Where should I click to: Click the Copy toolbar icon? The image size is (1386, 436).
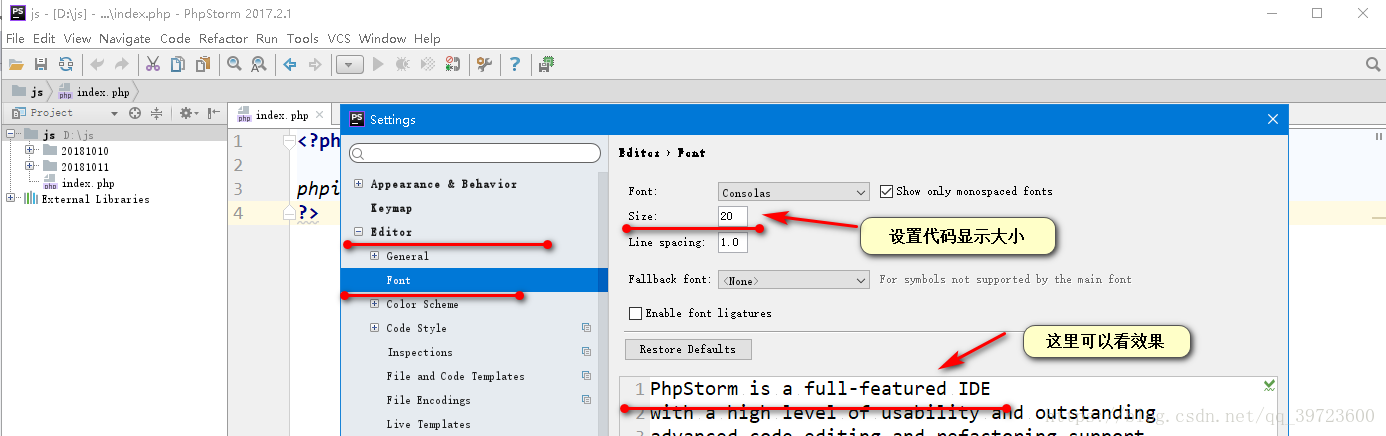178,64
